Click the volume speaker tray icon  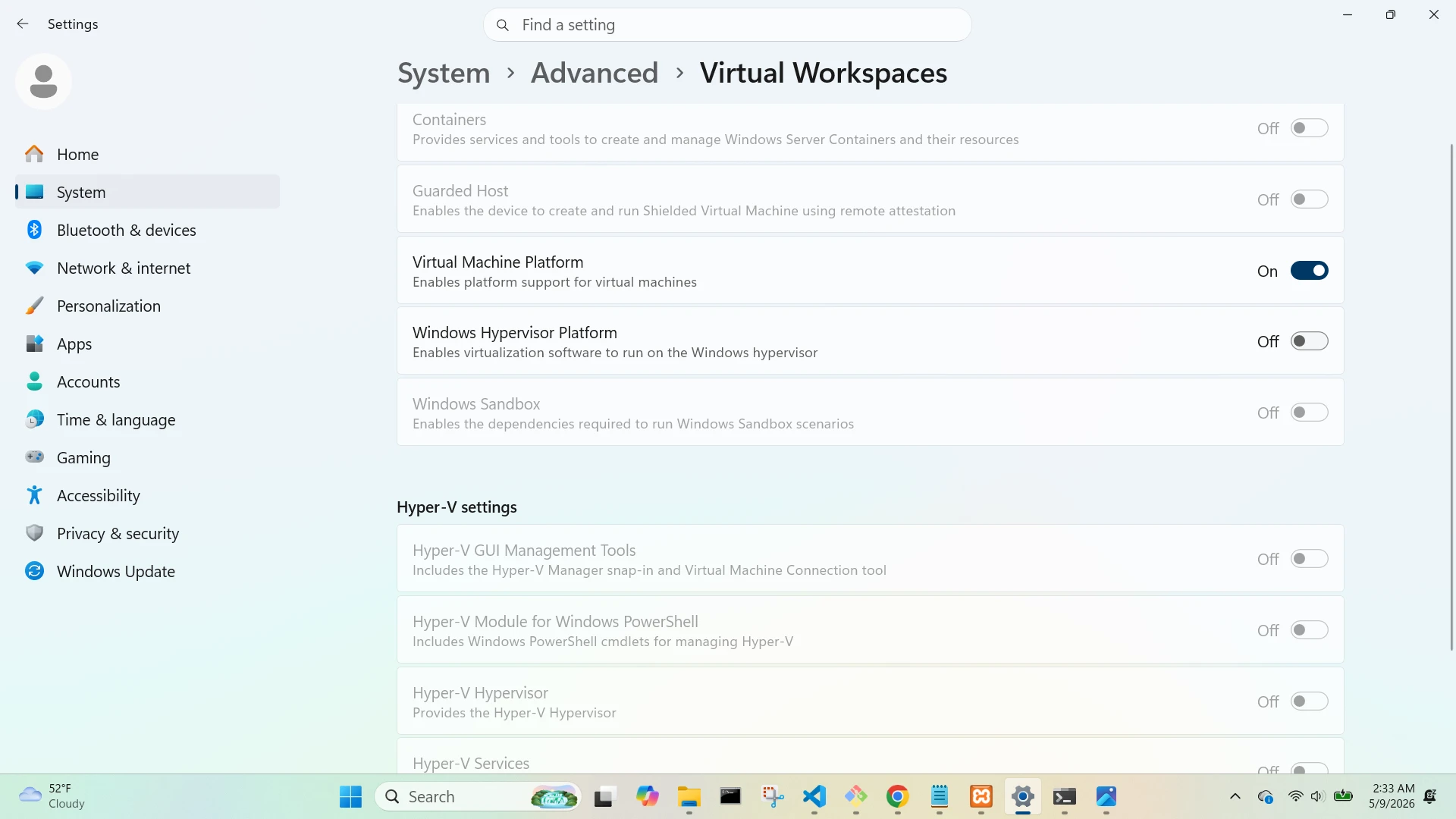1318,796
